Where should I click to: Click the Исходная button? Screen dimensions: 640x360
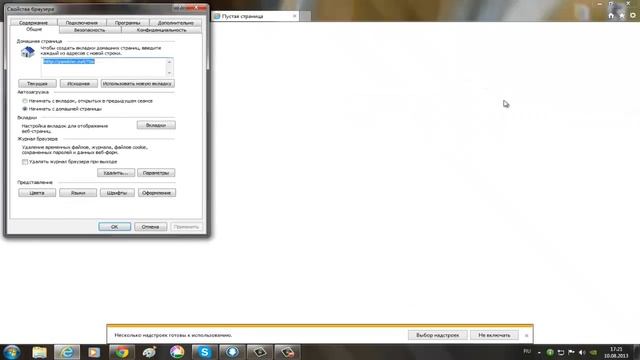[x=78, y=84]
